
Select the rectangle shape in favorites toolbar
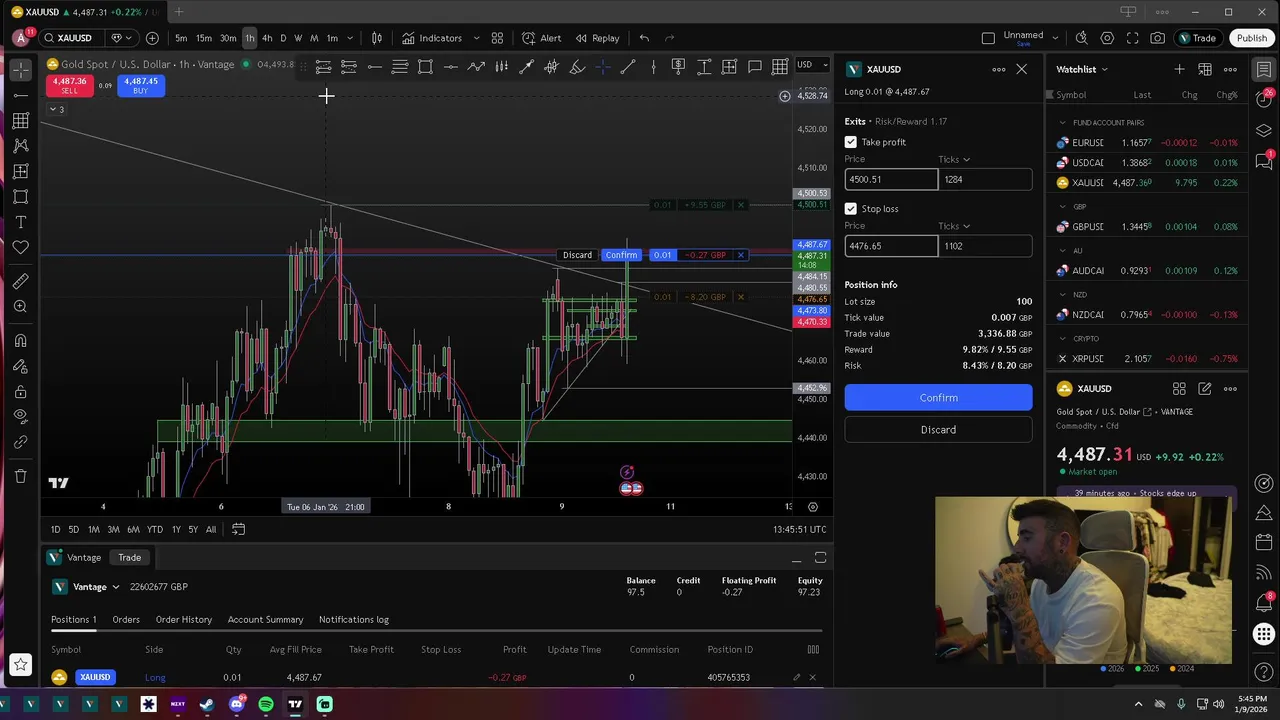[x=425, y=67]
